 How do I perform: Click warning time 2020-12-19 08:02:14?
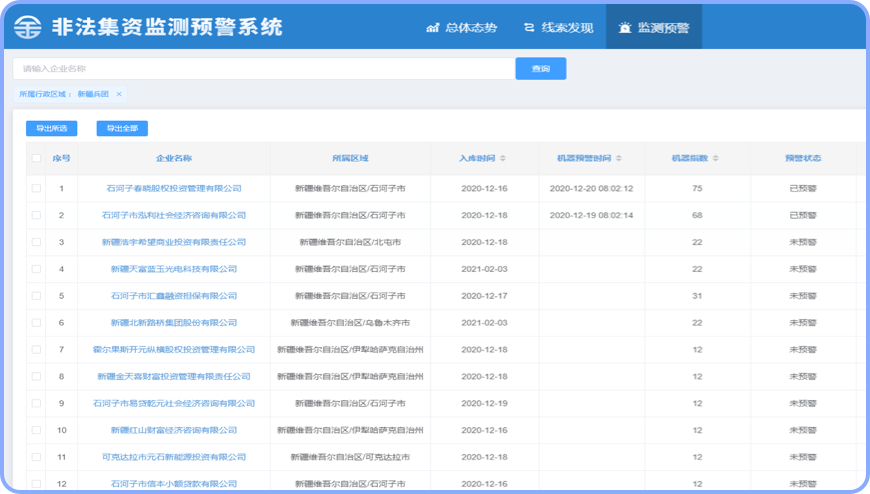[591, 215]
